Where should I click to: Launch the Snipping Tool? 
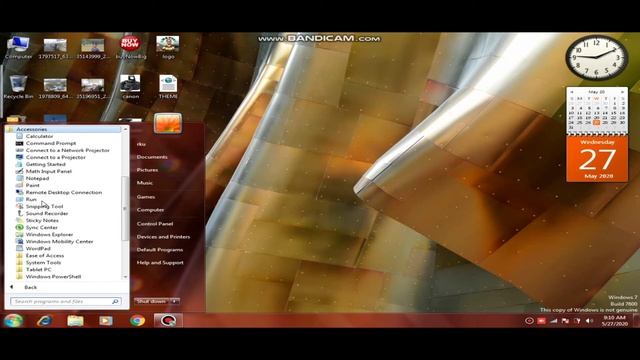click(44, 207)
